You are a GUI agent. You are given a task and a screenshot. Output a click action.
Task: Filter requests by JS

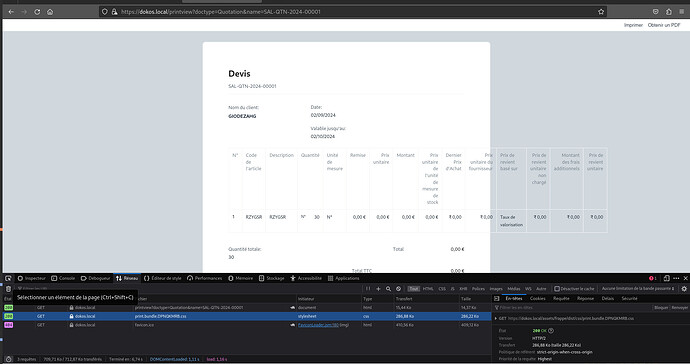452,289
